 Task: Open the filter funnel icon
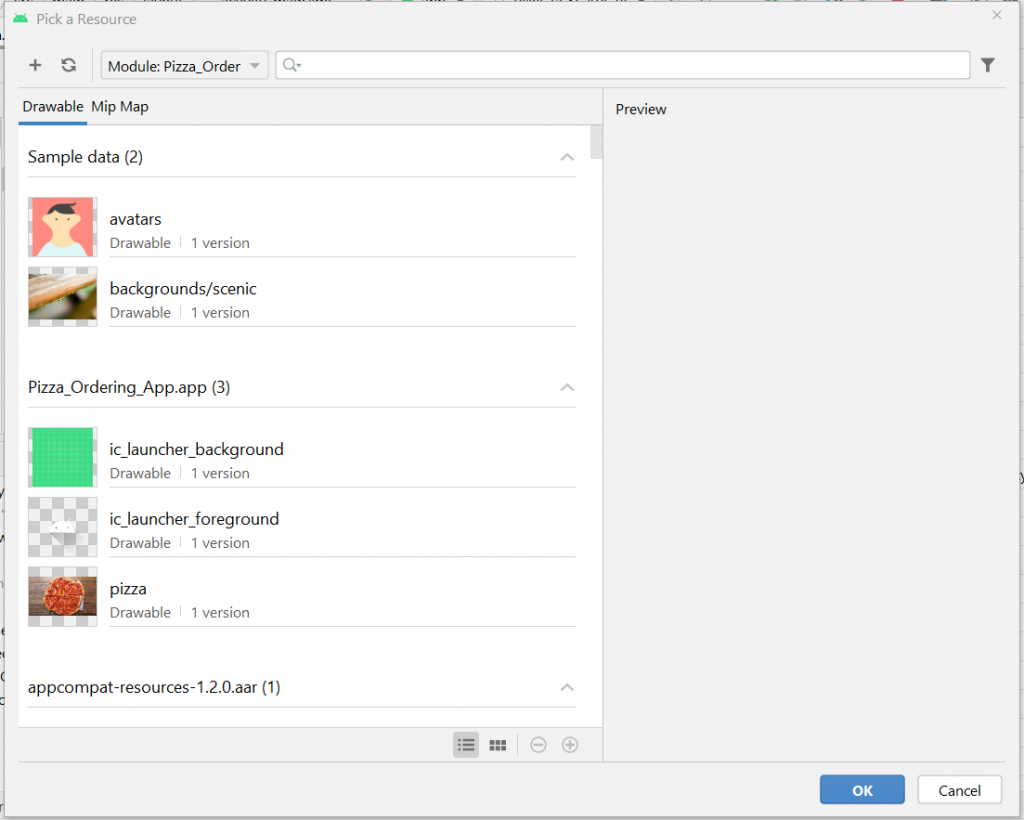point(987,66)
